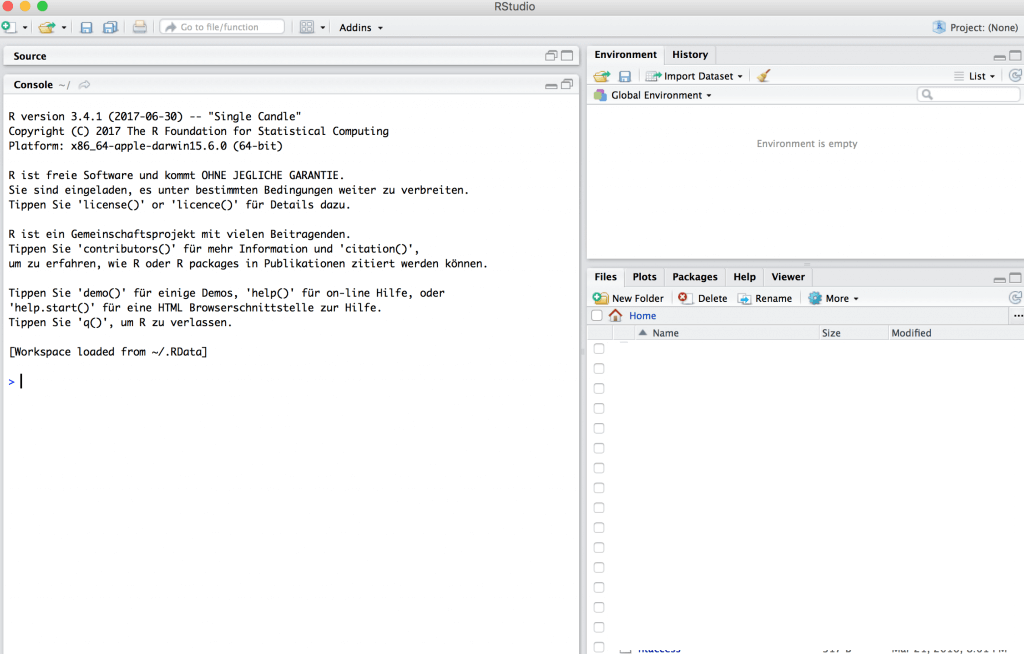Click the Rename button in Files pane
This screenshot has width=1024, height=654.
click(x=765, y=298)
